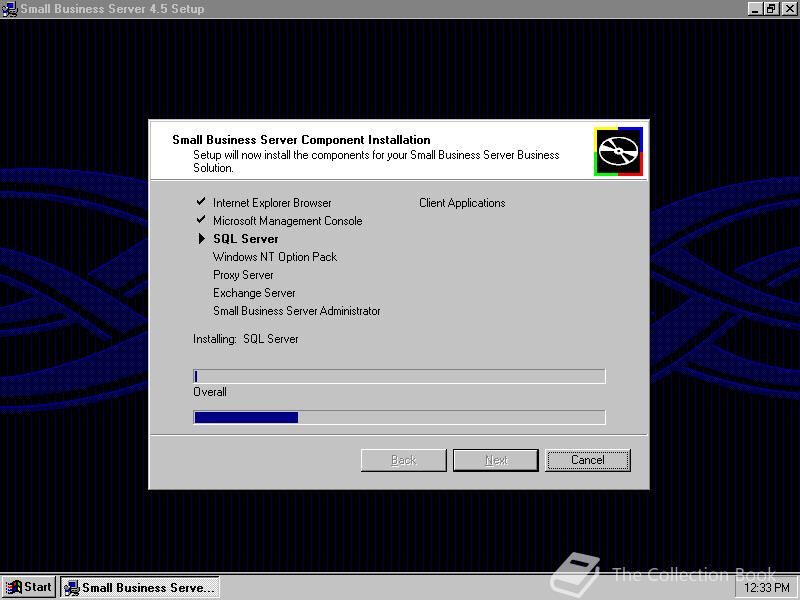Close the Setup window via X button
Screen dimensions: 800x600
789,9
